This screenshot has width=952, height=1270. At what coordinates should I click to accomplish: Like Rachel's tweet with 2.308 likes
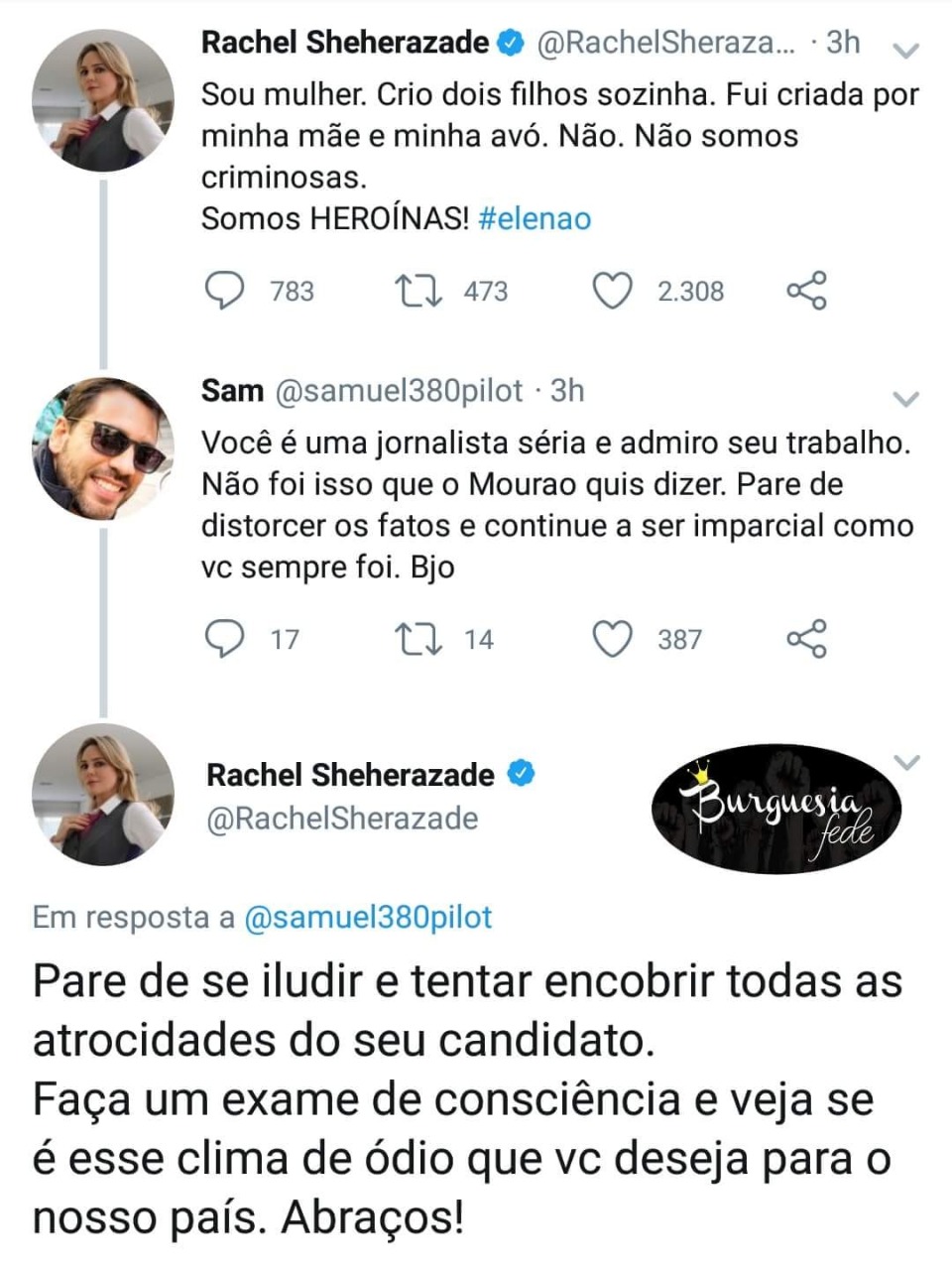612,291
